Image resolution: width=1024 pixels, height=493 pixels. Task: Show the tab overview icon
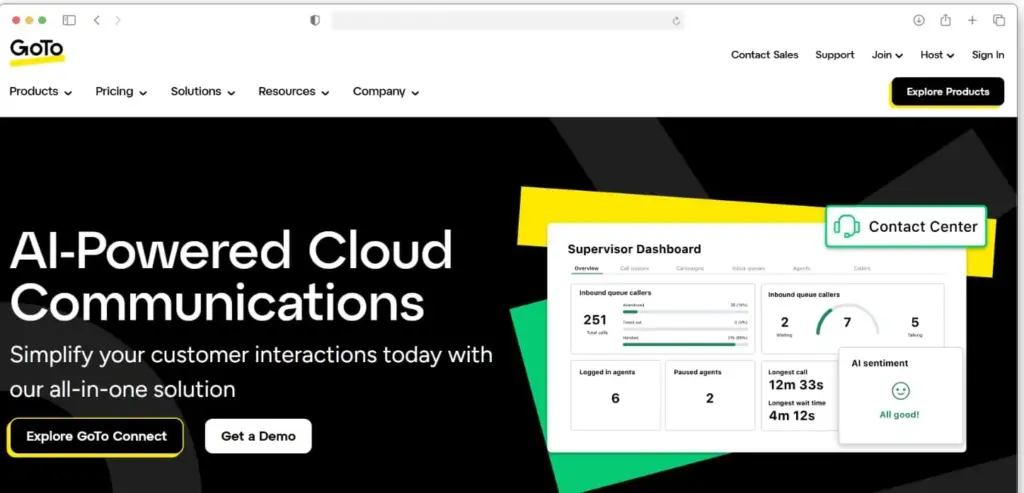click(x=999, y=20)
